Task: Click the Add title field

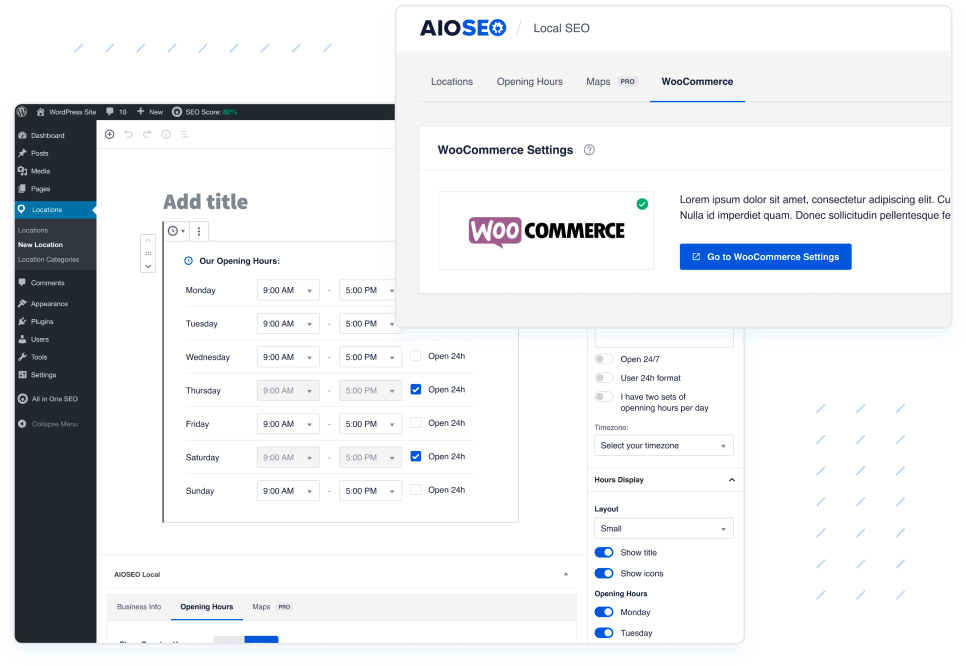Action: pyautogui.click(x=205, y=202)
